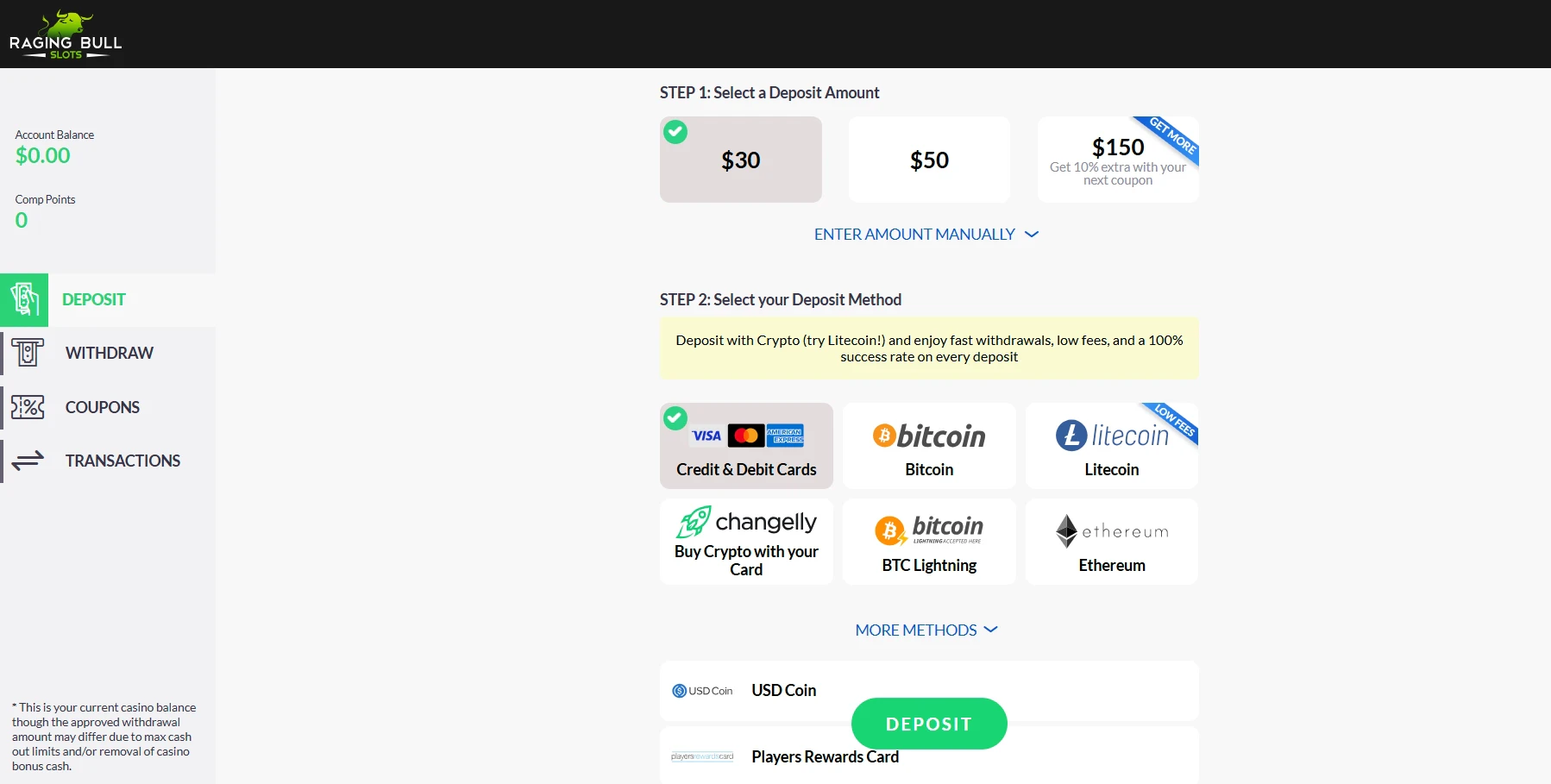Select BTC Lightning deposit method
Image resolution: width=1551 pixels, height=784 pixels.
pos(929,542)
